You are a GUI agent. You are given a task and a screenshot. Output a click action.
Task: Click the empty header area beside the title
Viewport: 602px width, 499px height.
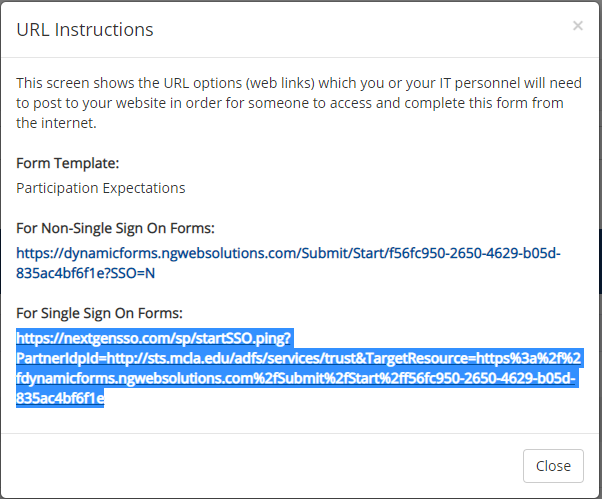[x=361, y=30]
